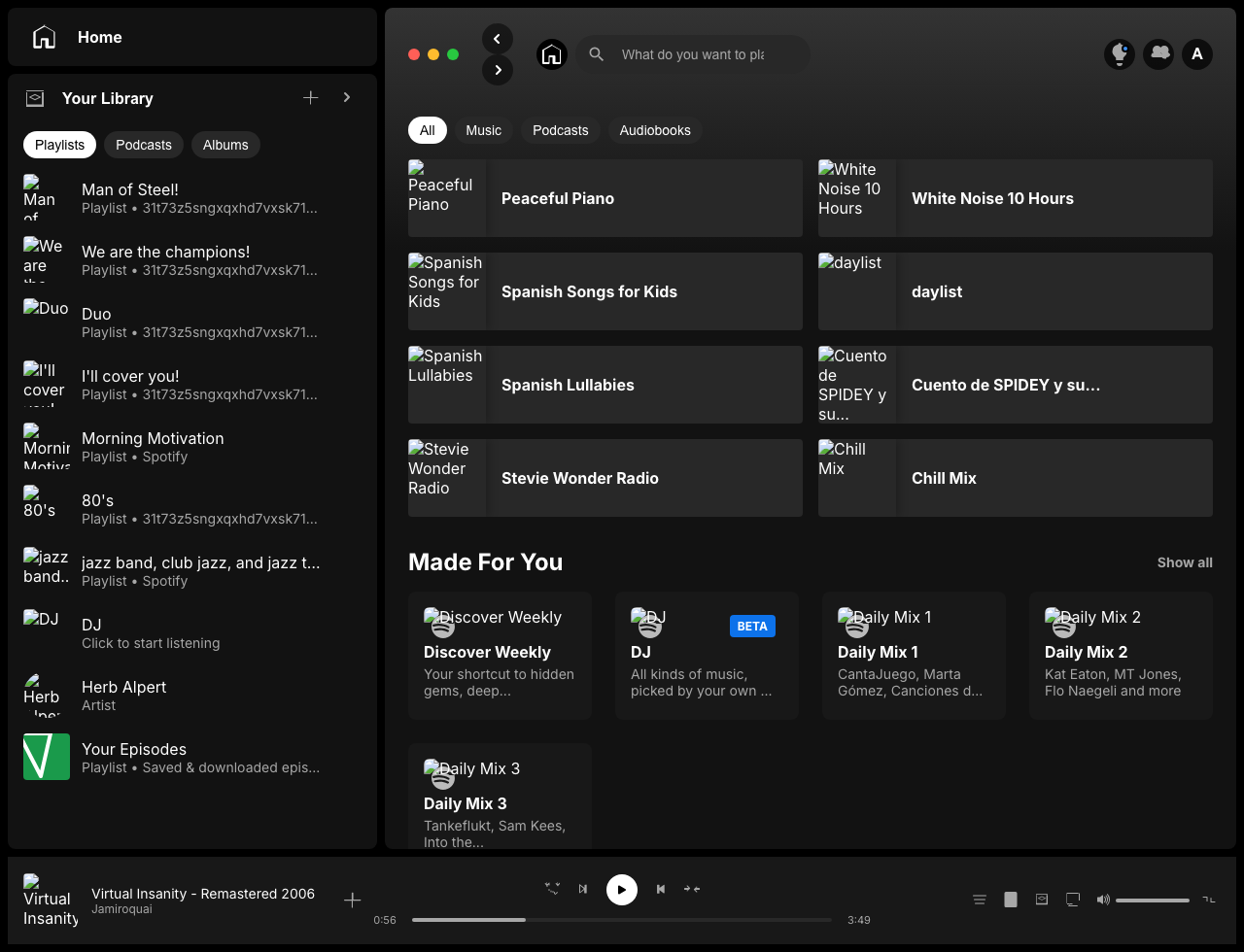Image resolution: width=1244 pixels, height=952 pixels.
Task: Click the microphone lyrics icon top right
Action: 1120,54
